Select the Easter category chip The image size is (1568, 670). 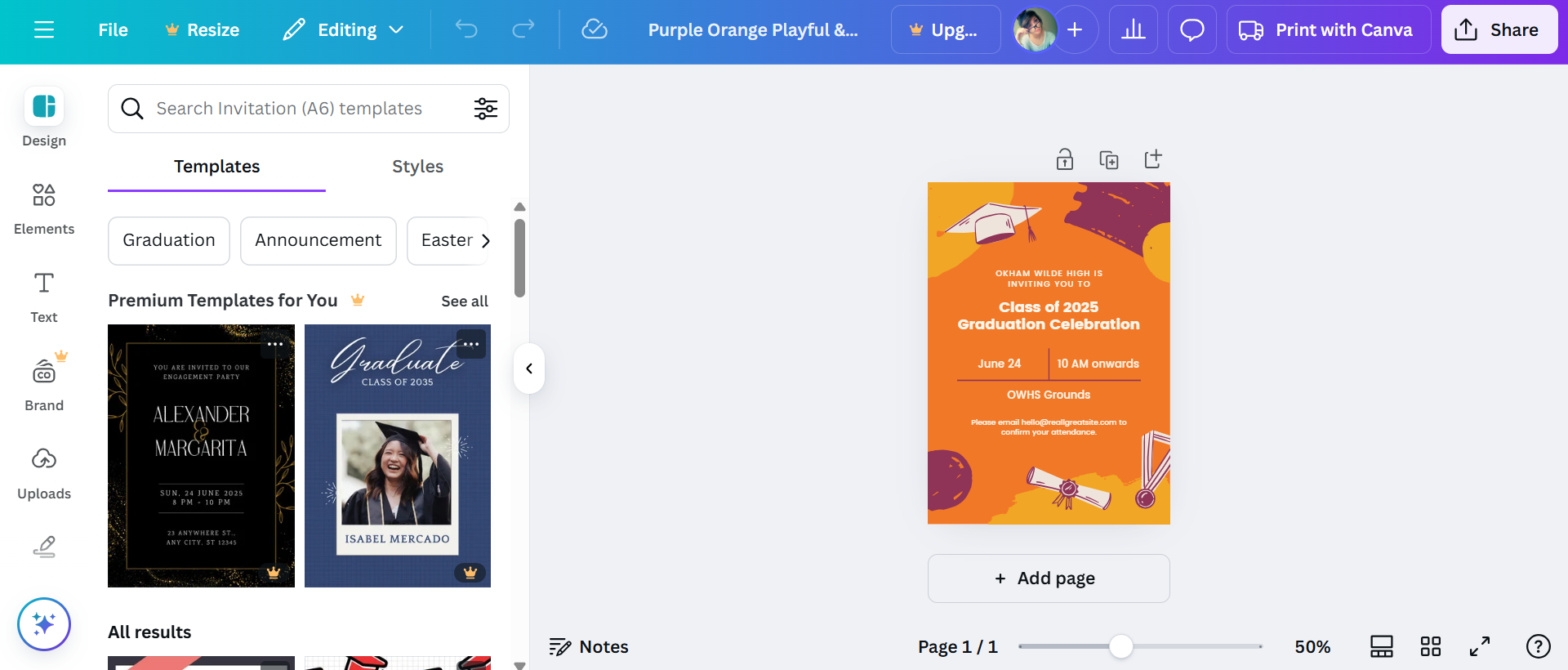[x=447, y=240]
